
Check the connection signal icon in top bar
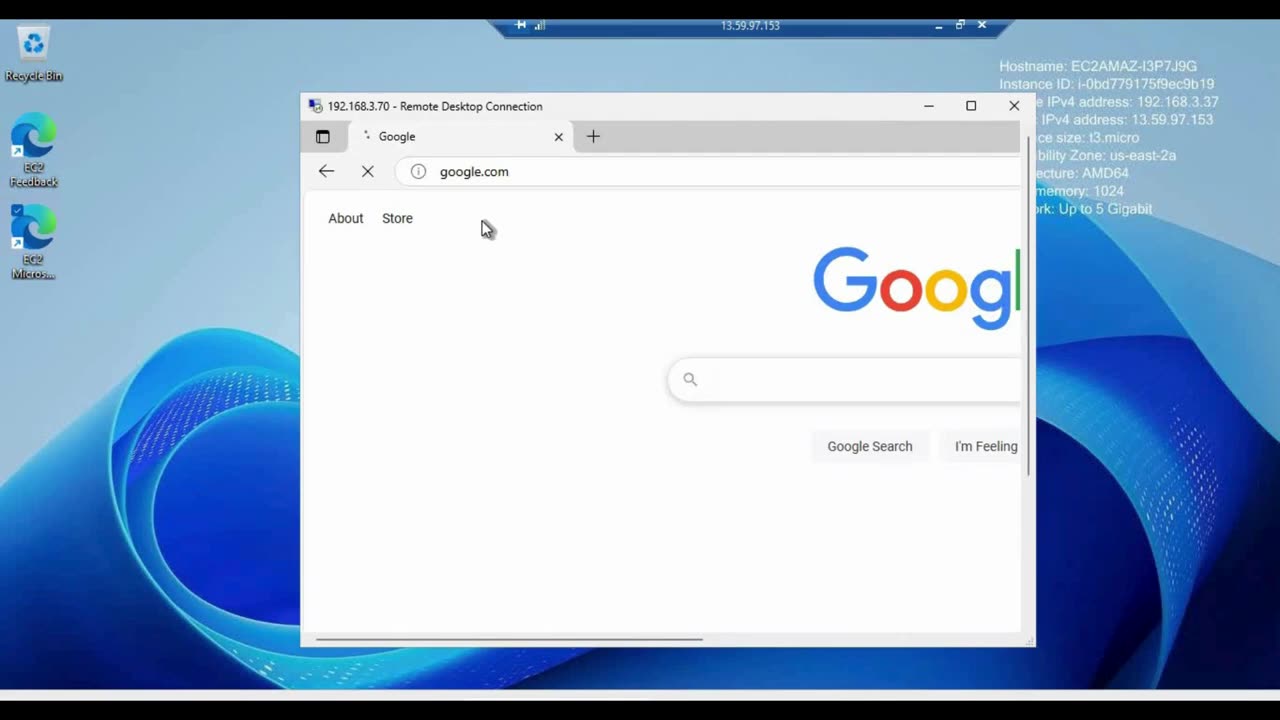tap(540, 25)
